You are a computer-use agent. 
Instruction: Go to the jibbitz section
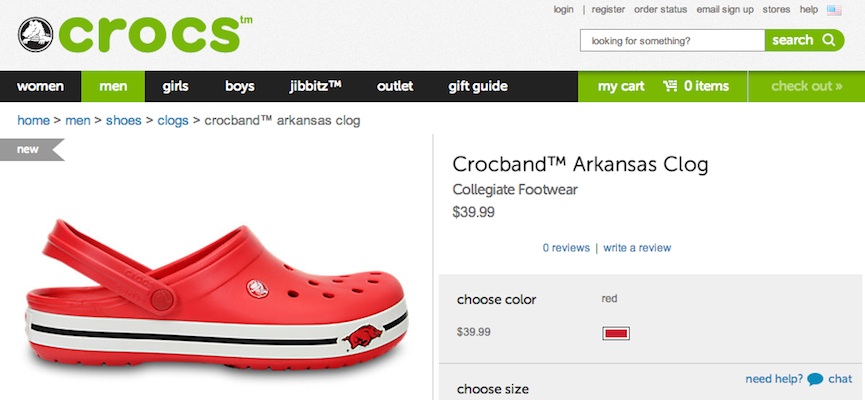316,86
